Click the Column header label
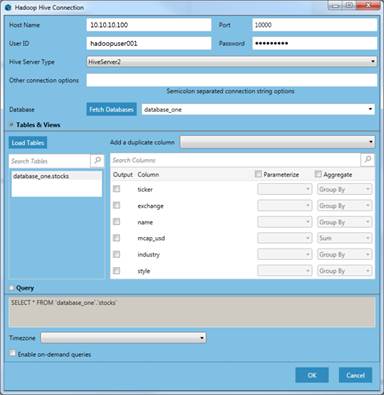The image size is (384, 395). (x=148, y=174)
